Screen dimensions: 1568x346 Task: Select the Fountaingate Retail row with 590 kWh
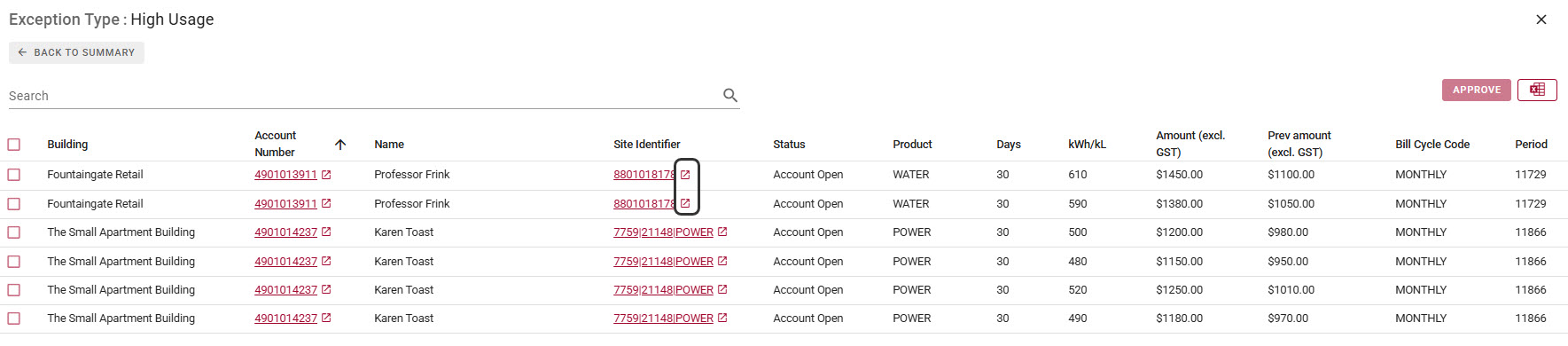click(14, 204)
